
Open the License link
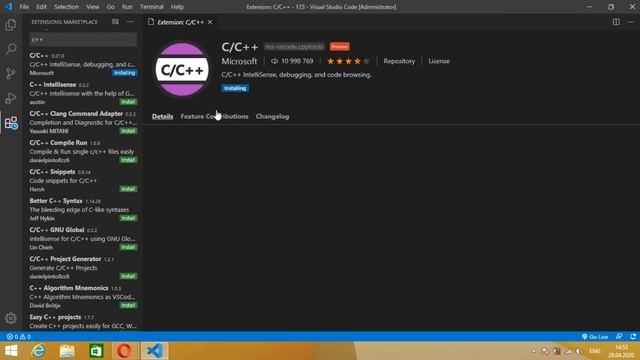[x=439, y=61]
